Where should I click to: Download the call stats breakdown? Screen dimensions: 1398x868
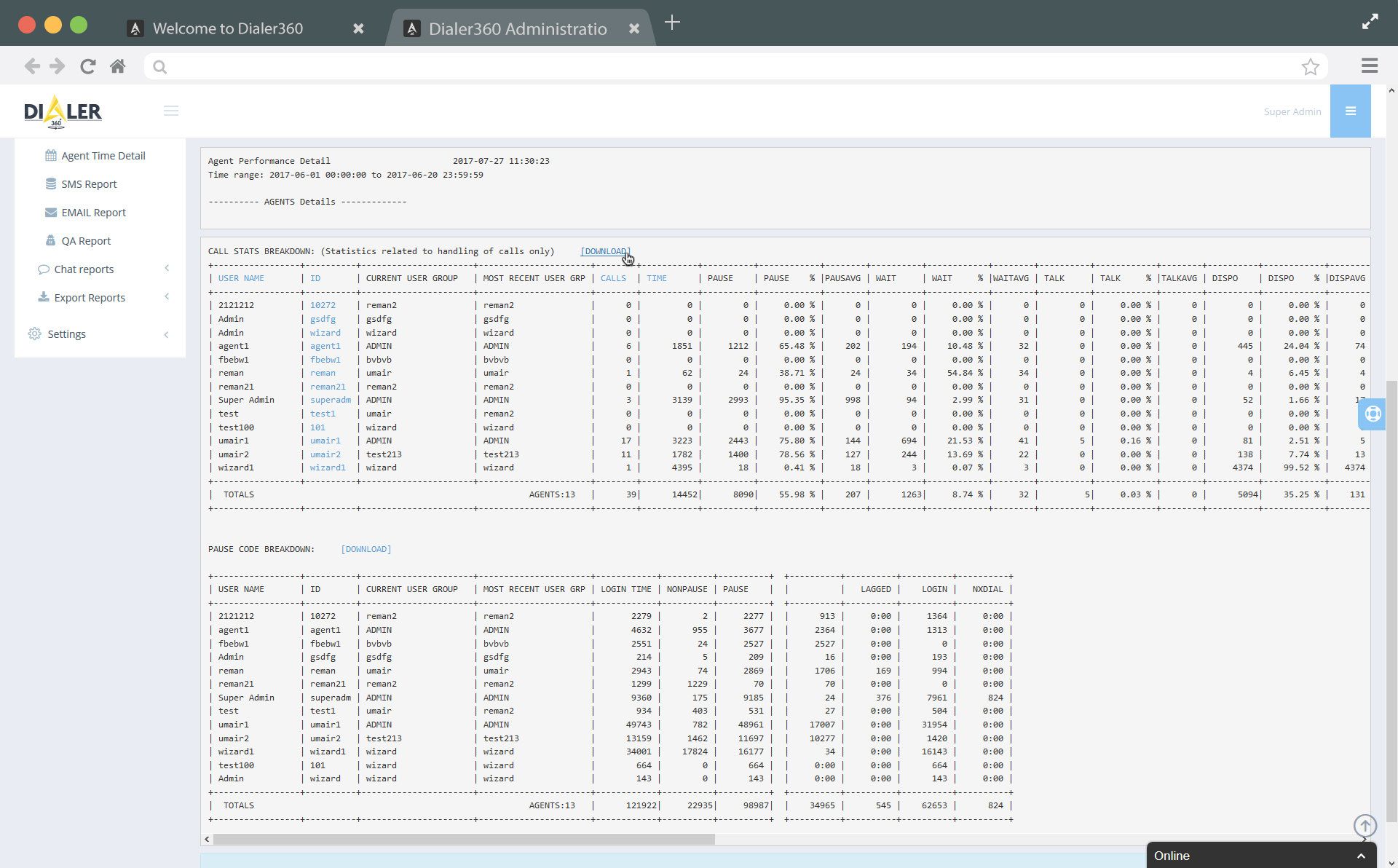pos(605,251)
